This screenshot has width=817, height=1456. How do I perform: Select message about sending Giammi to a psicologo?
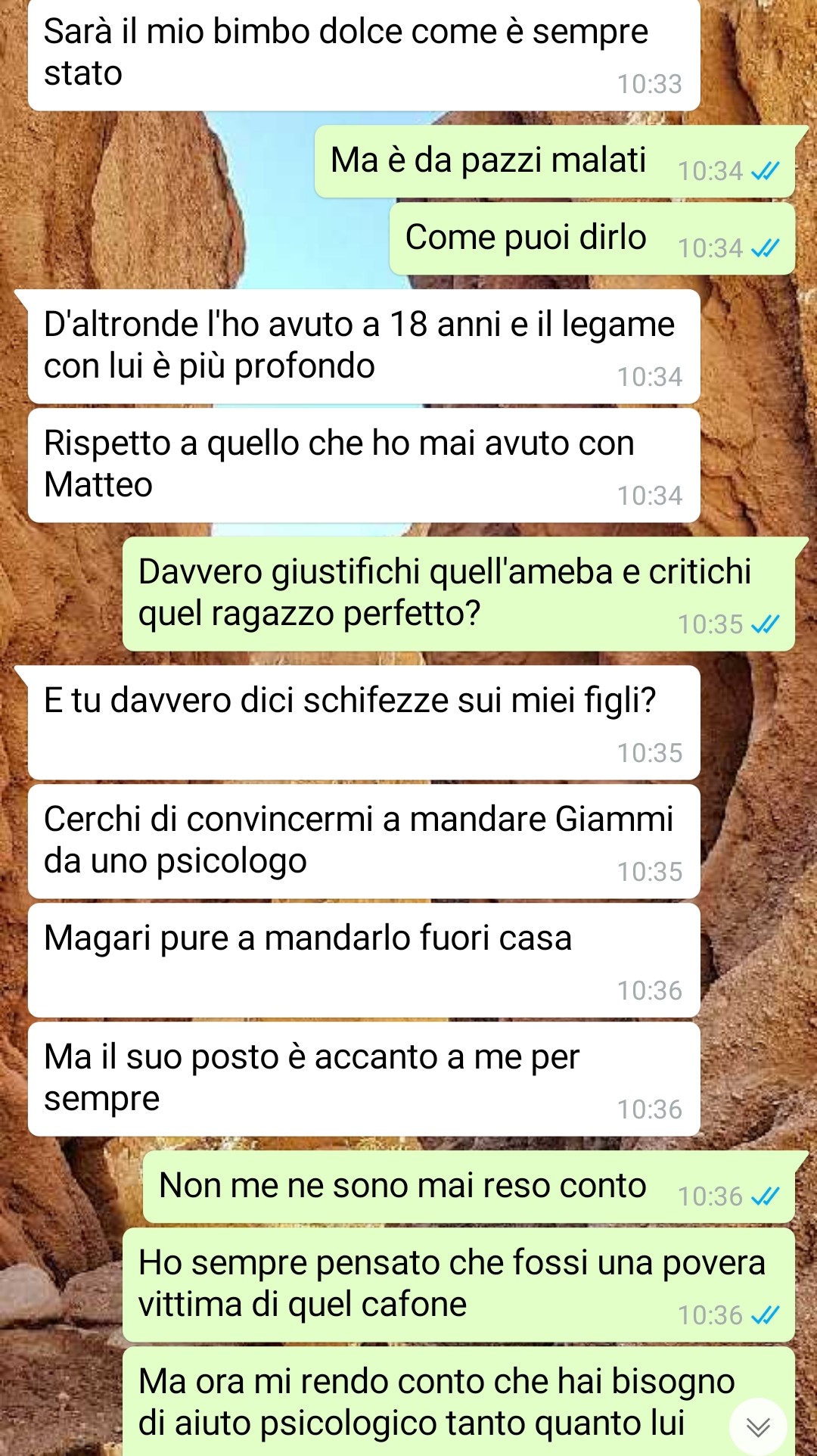coord(364,842)
